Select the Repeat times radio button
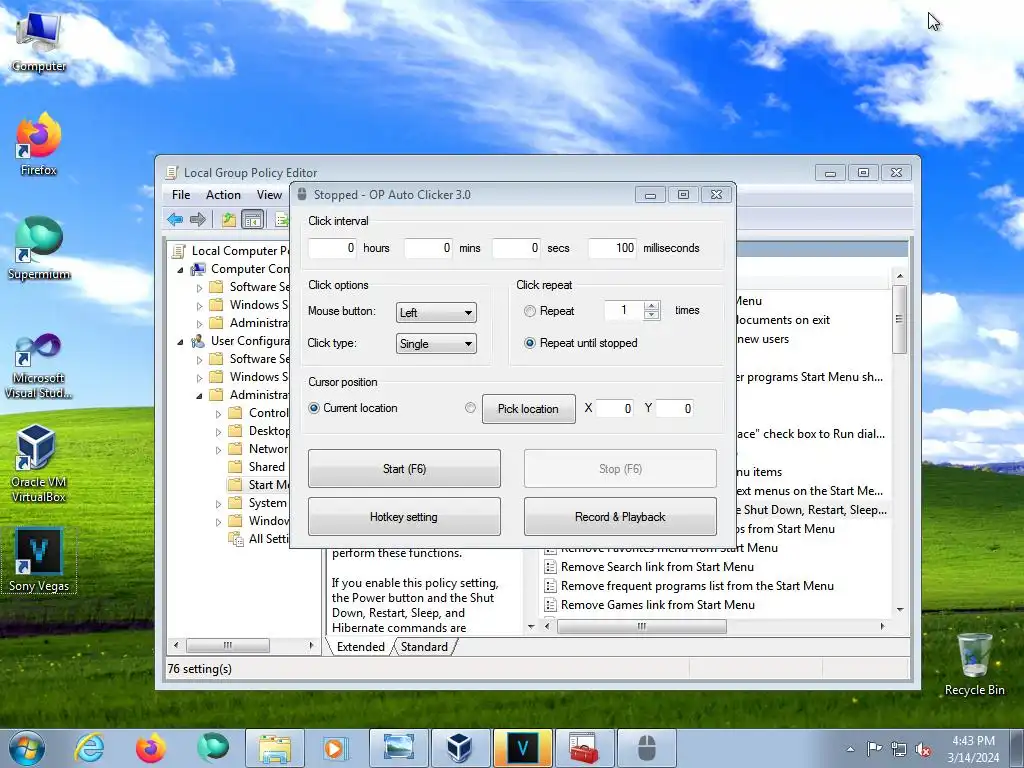 530,312
